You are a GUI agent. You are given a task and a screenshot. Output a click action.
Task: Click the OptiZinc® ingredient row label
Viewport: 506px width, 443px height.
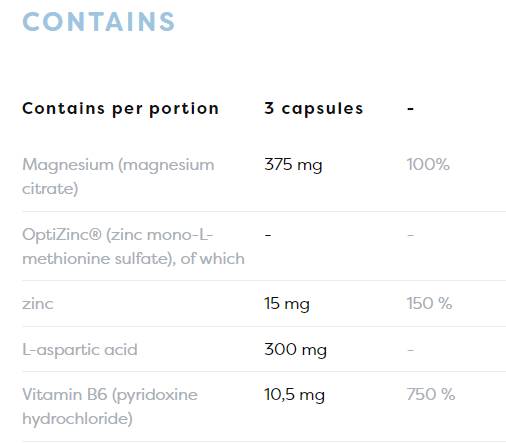click(133, 247)
